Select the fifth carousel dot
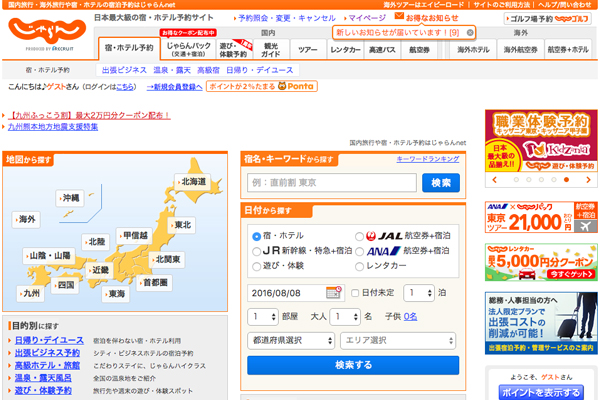This screenshot has width=600, height=400. pyautogui.click(x=566, y=180)
